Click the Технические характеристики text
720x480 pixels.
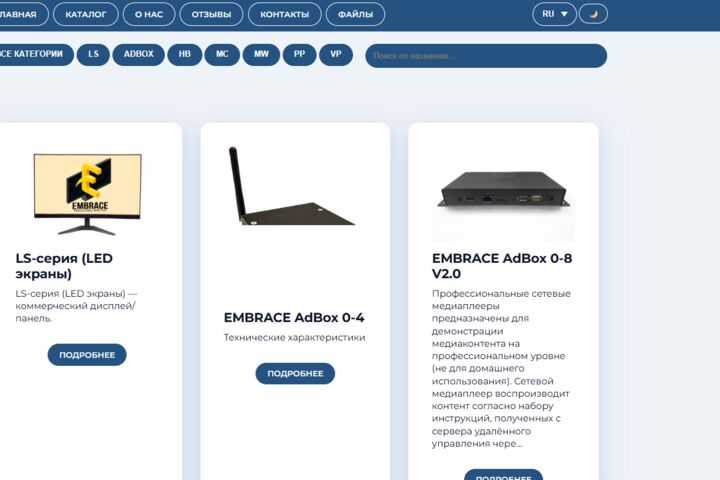pos(294,338)
